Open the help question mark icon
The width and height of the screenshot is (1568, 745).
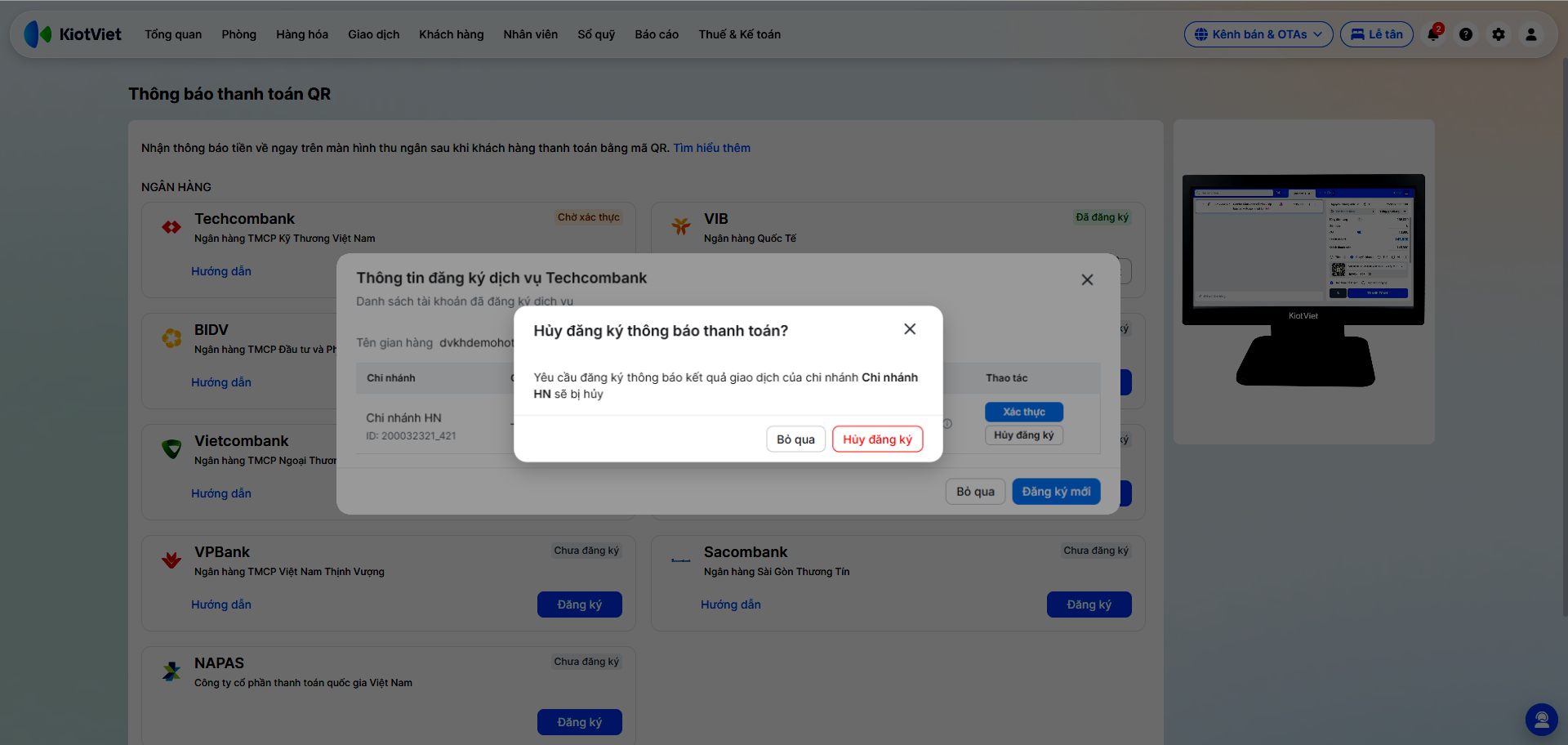[1466, 34]
